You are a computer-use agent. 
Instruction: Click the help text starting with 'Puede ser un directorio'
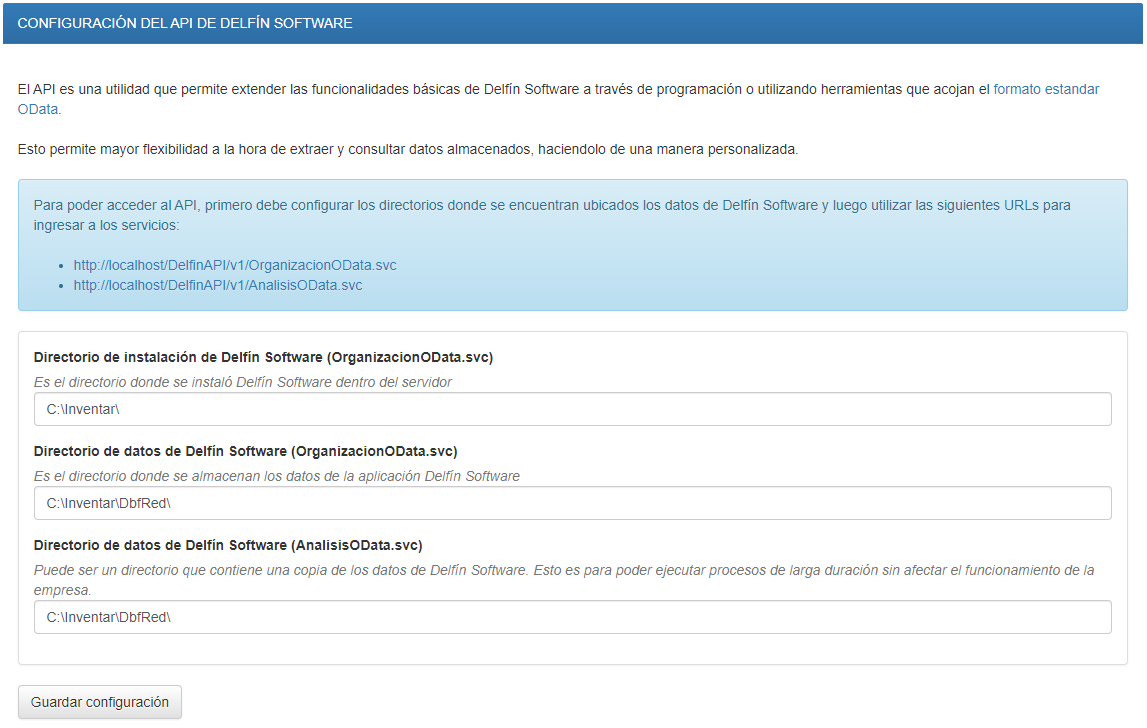pos(563,570)
